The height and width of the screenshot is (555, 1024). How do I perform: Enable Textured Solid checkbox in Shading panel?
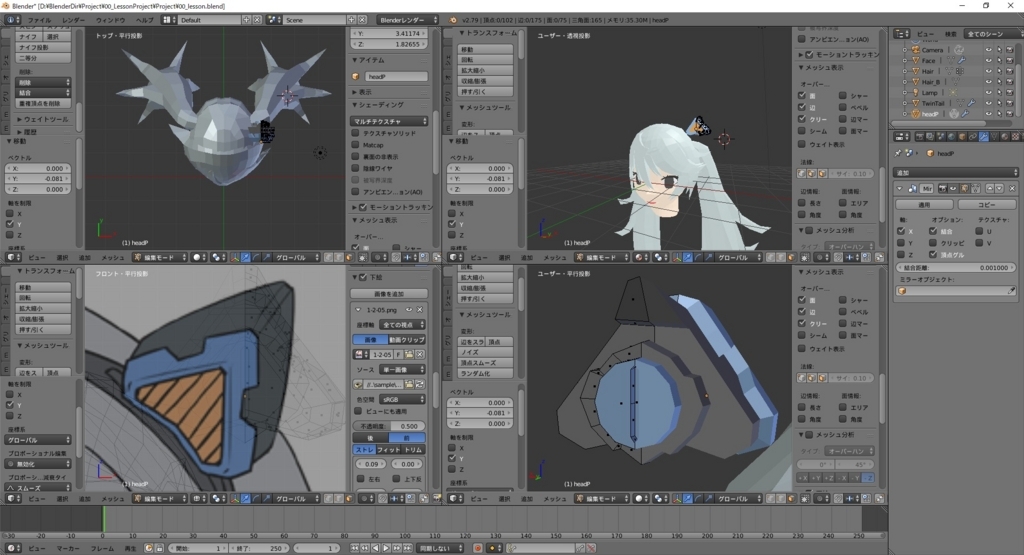tap(356, 133)
